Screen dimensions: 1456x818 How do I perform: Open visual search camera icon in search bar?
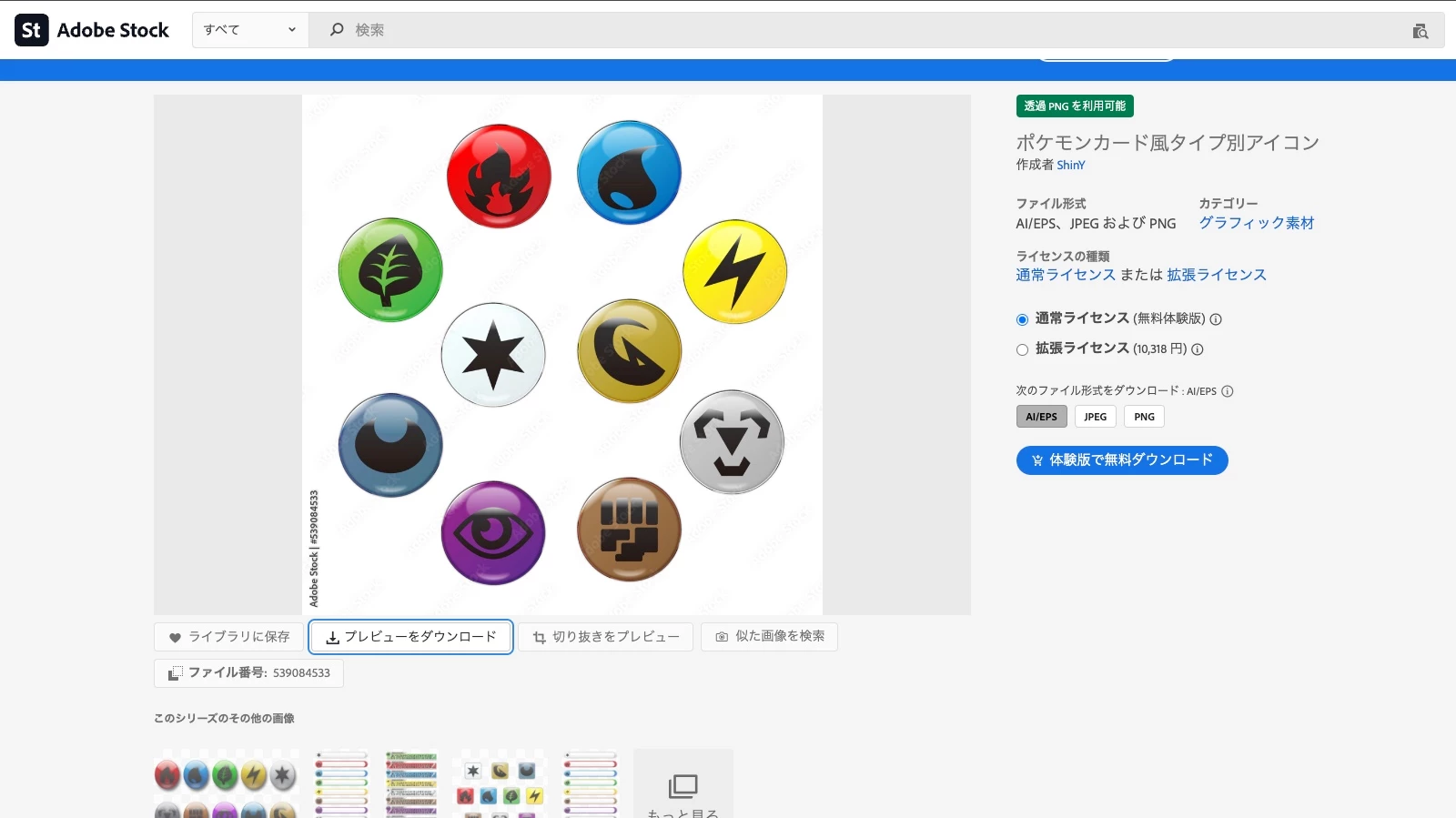pyautogui.click(x=1420, y=31)
